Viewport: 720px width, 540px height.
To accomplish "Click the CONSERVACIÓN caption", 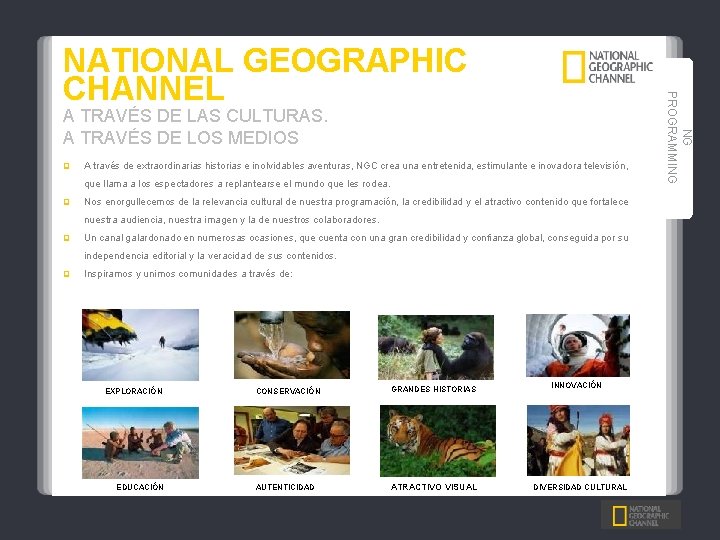I will 288,391.
